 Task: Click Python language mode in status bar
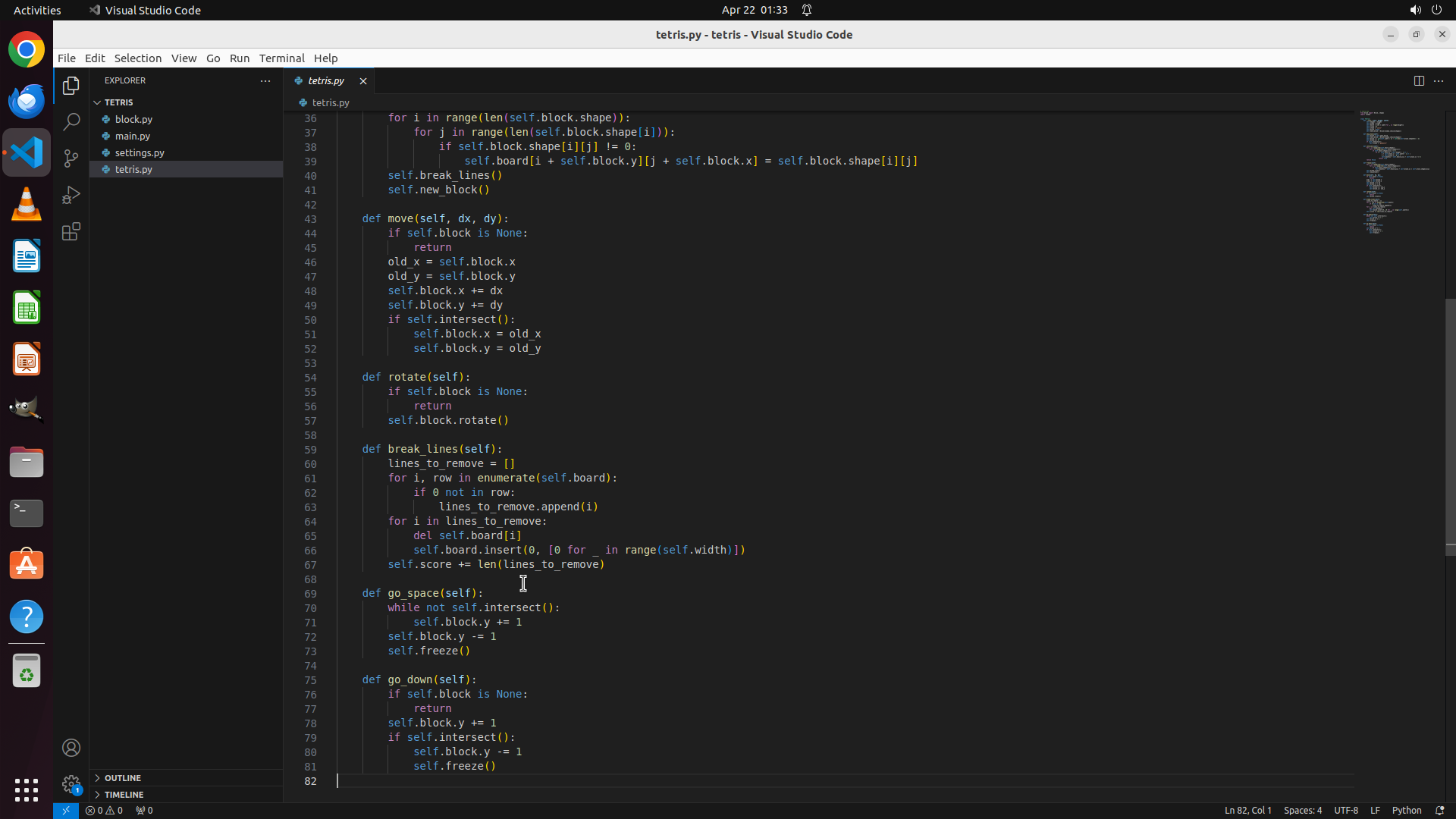pos(1407,810)
